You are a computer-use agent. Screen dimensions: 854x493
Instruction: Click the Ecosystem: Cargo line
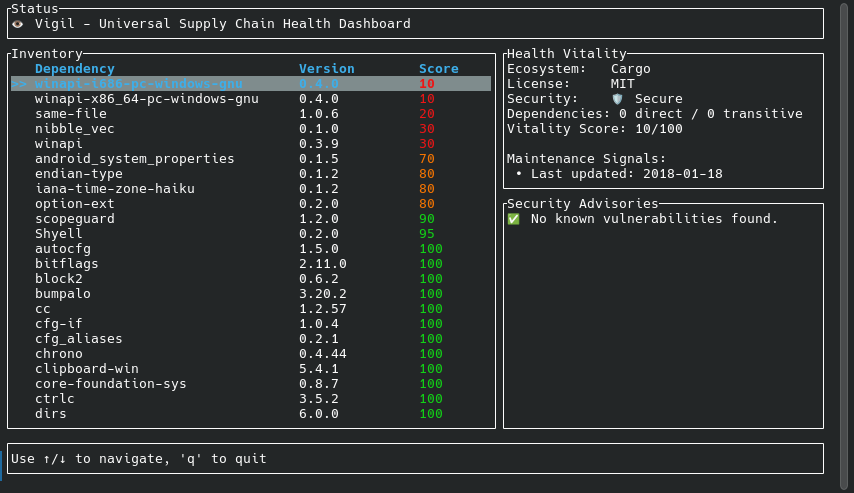578,69
